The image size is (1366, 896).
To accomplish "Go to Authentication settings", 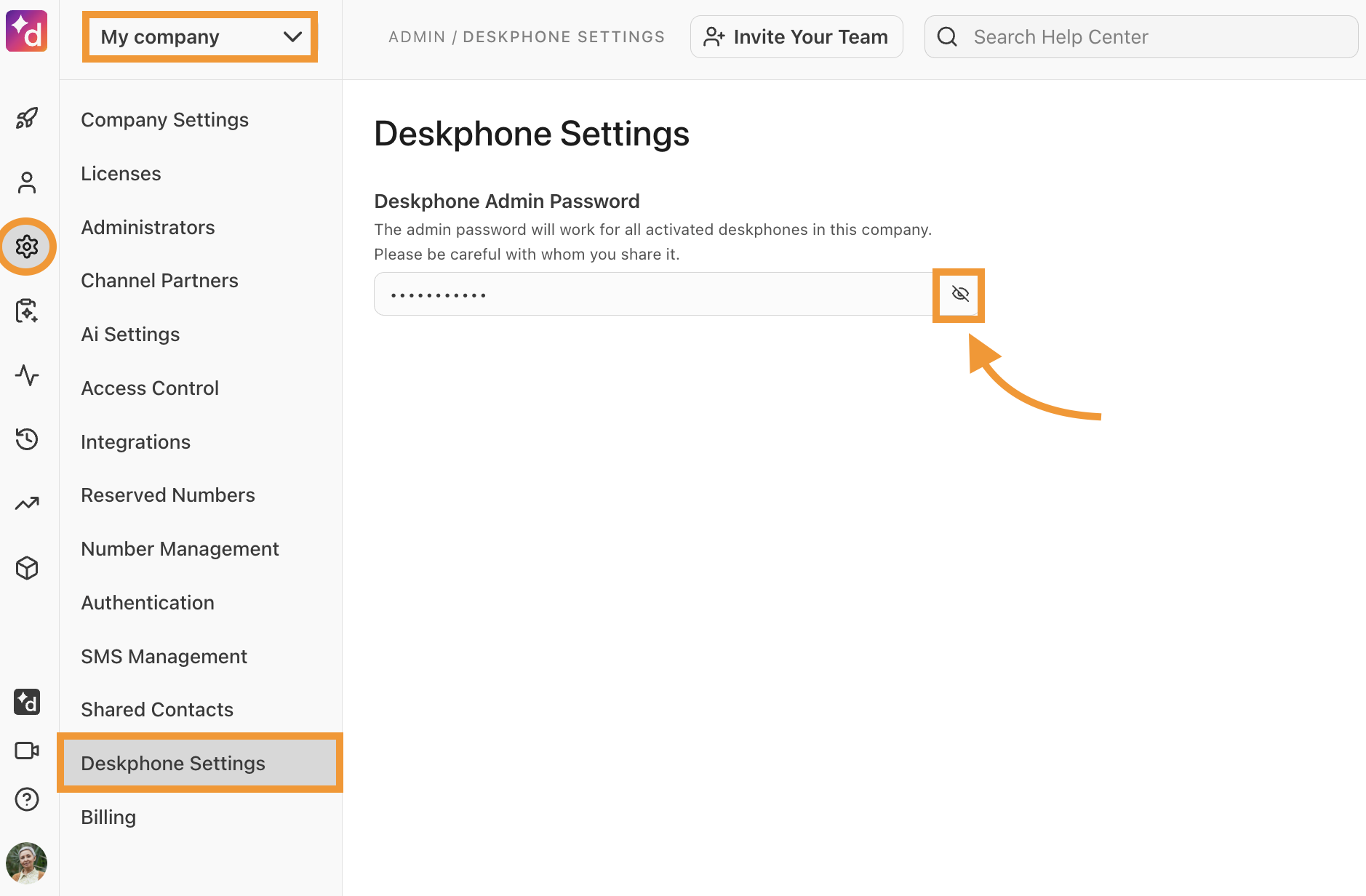I will tap(148, 603).
